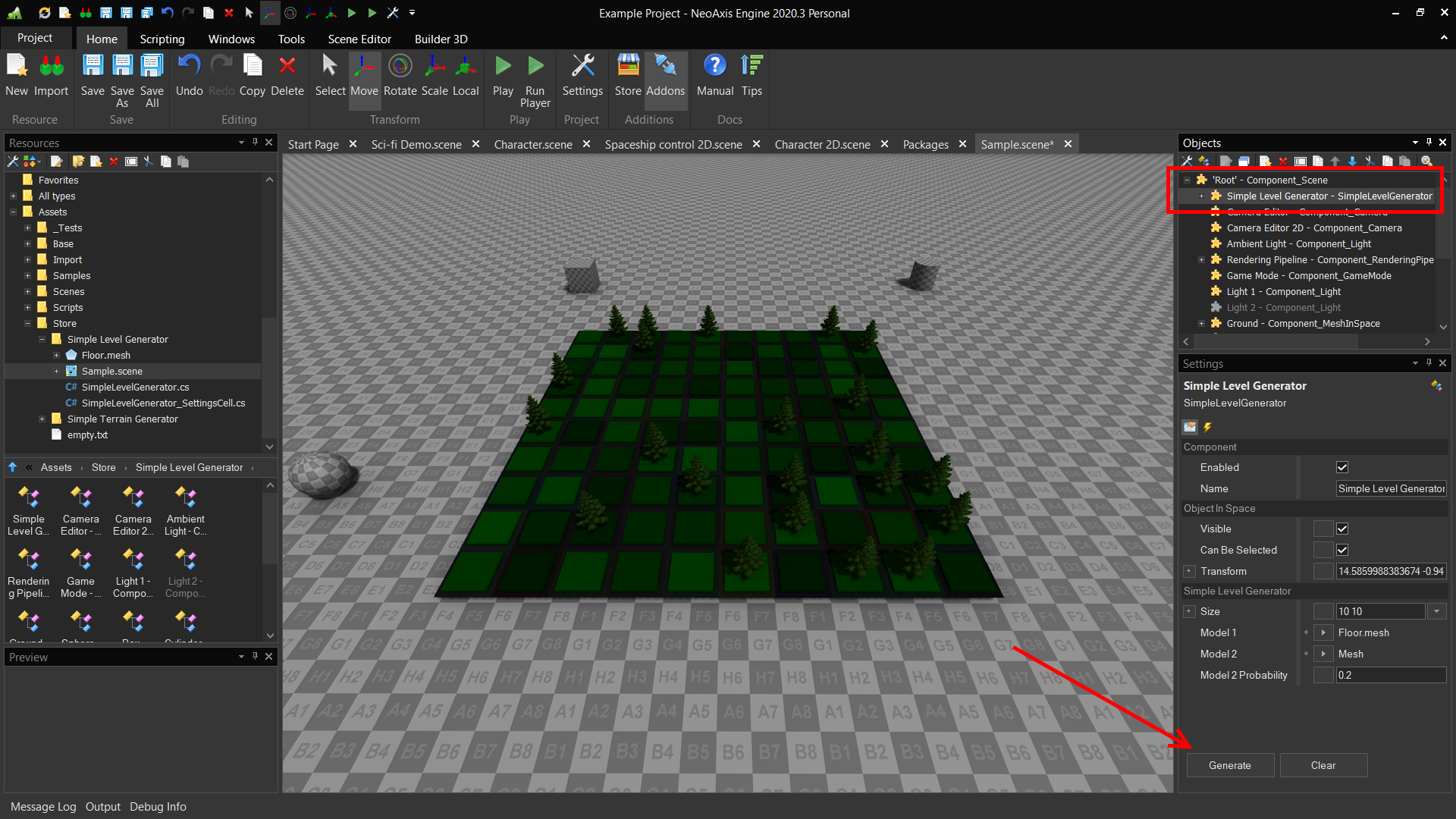Switch to the Scripting tab
This screenshot has height=819, width=1456.
click(162, 39)
